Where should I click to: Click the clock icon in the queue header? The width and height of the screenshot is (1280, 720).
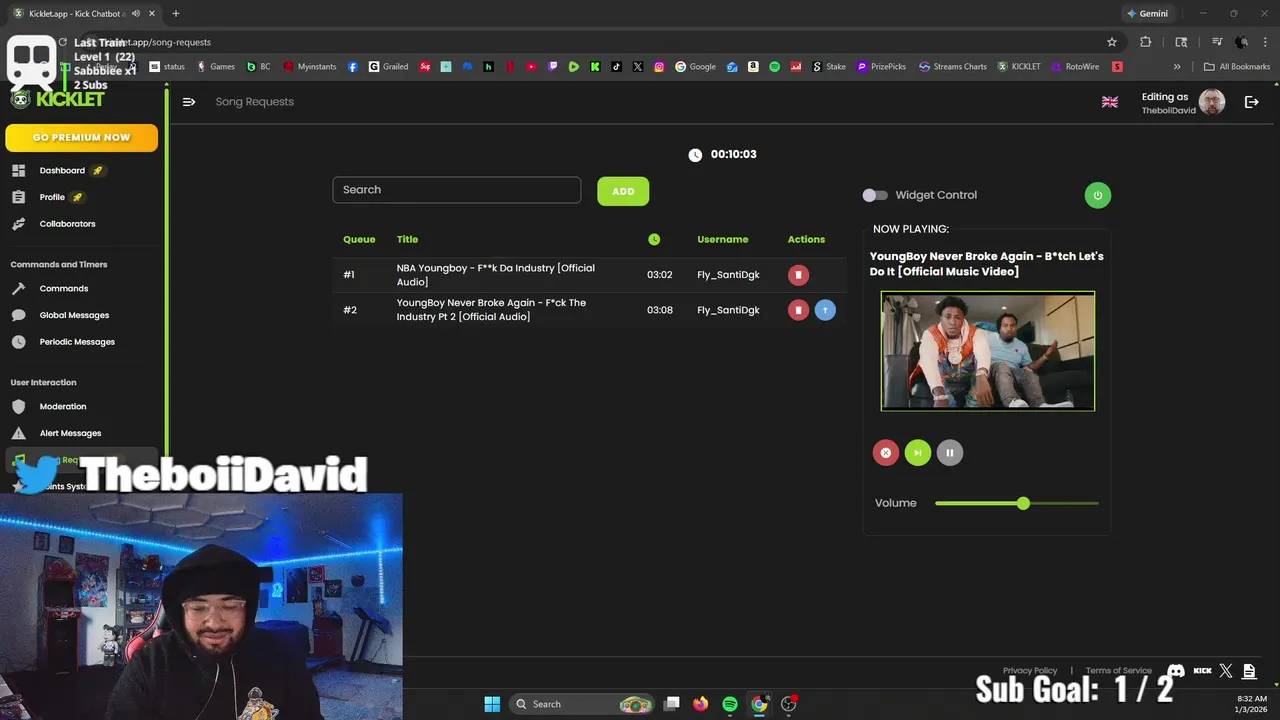pyautogui.click(x=654, y=239)
